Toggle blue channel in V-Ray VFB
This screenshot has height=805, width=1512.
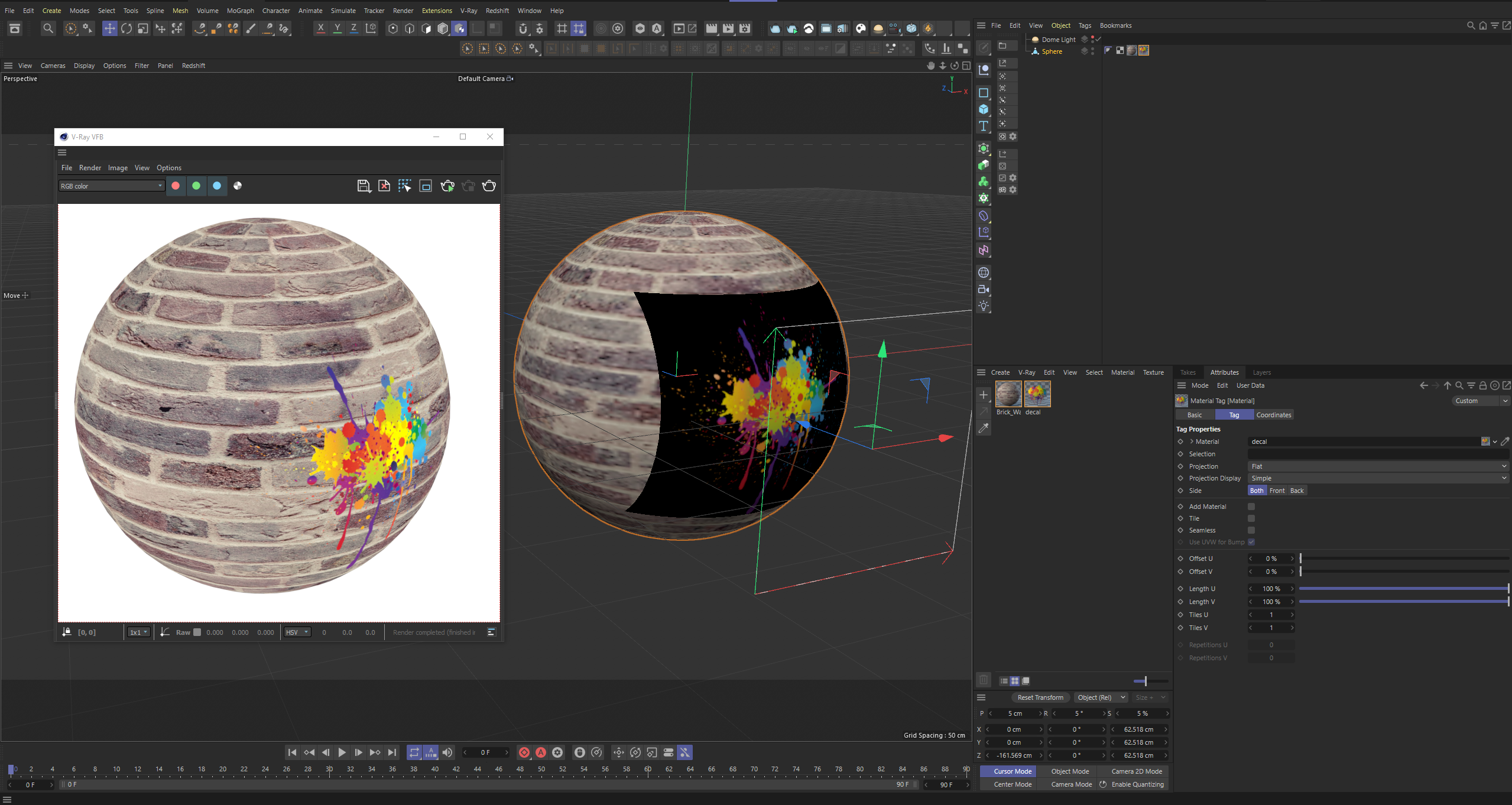pyautogui.click(x=217, y=186)
